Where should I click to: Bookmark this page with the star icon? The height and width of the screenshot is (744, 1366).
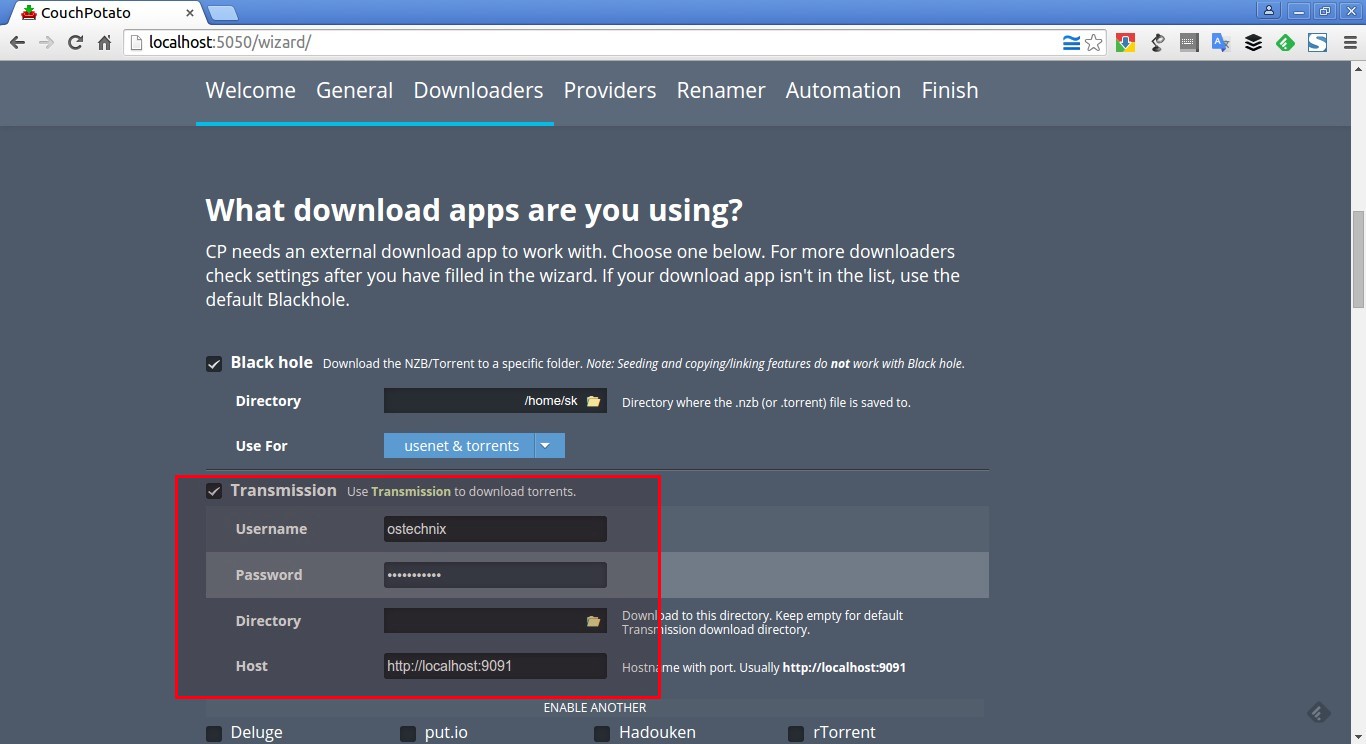pos(1094,43)
